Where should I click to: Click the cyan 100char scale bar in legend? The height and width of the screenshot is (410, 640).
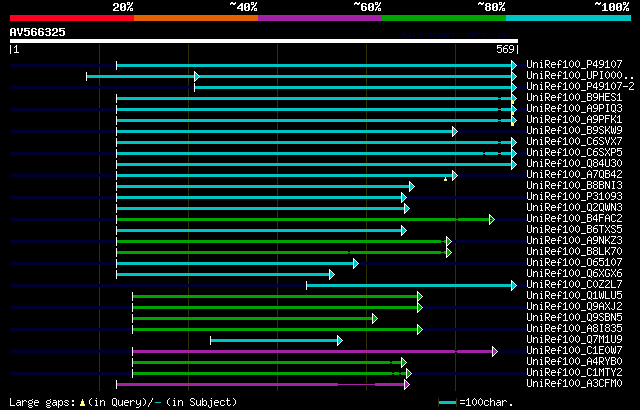coord(447,403)
